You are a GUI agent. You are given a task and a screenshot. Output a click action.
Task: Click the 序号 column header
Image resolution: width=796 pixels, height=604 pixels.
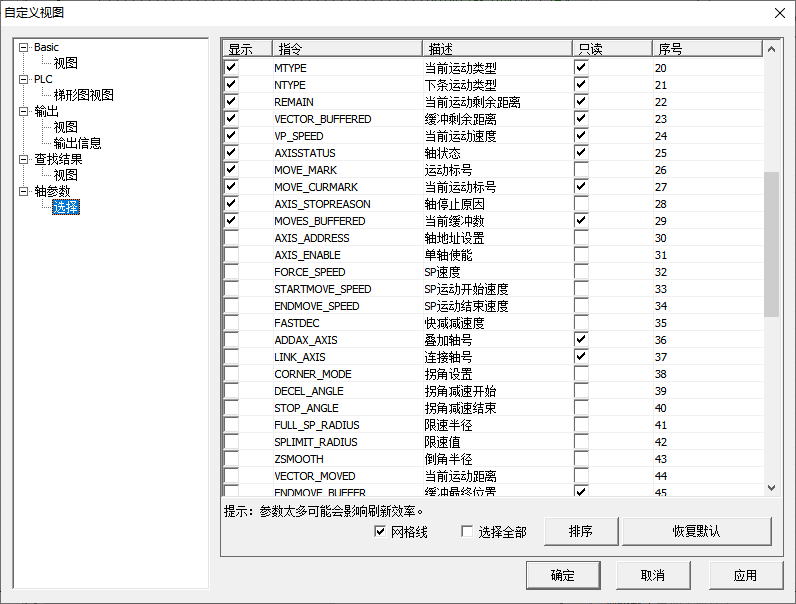(707, 49)
